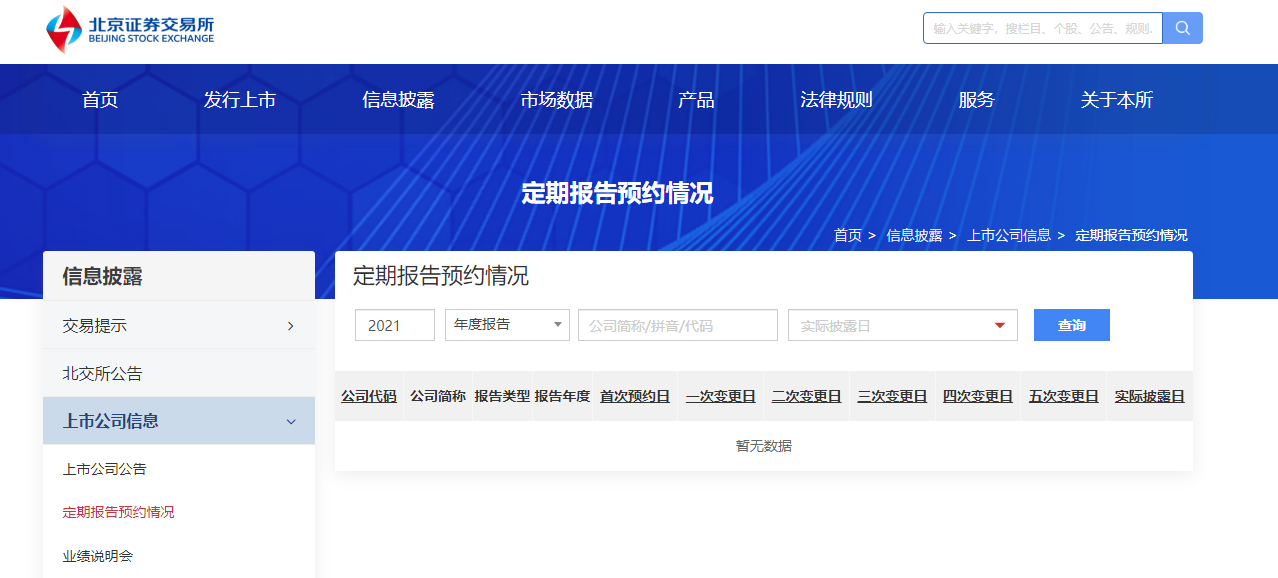The width and height of the screenshot is (1278, 578).
Task: Click the 首页 breadcrumb link
Action: (847, 235)
